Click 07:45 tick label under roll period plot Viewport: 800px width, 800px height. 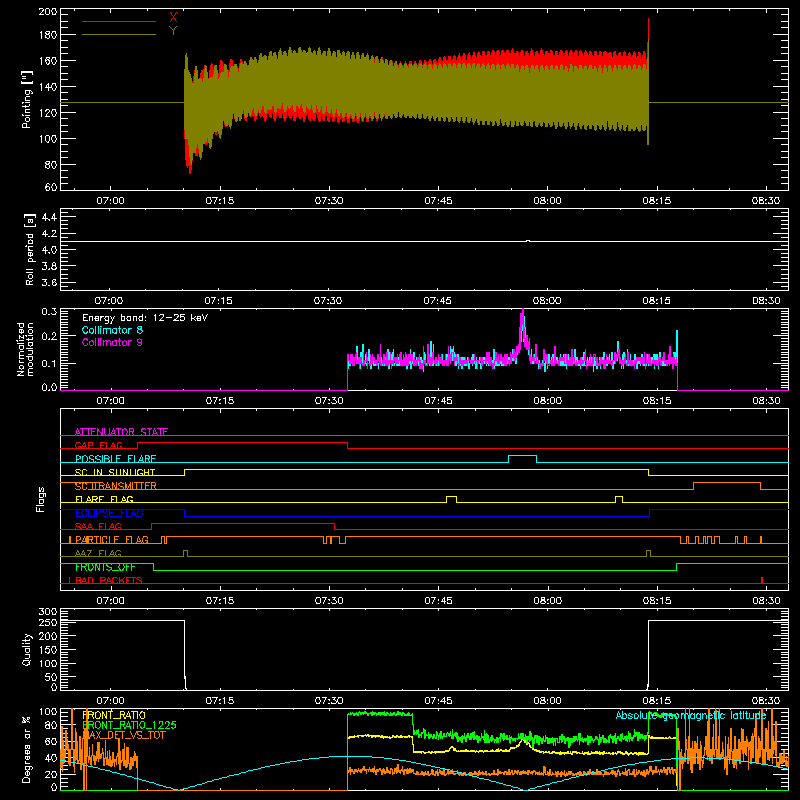coord(438,301)
